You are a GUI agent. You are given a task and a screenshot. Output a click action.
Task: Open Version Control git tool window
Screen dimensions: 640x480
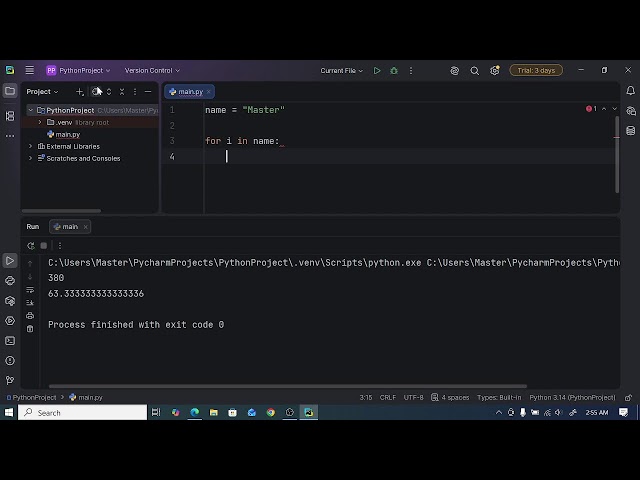(10, 380)
